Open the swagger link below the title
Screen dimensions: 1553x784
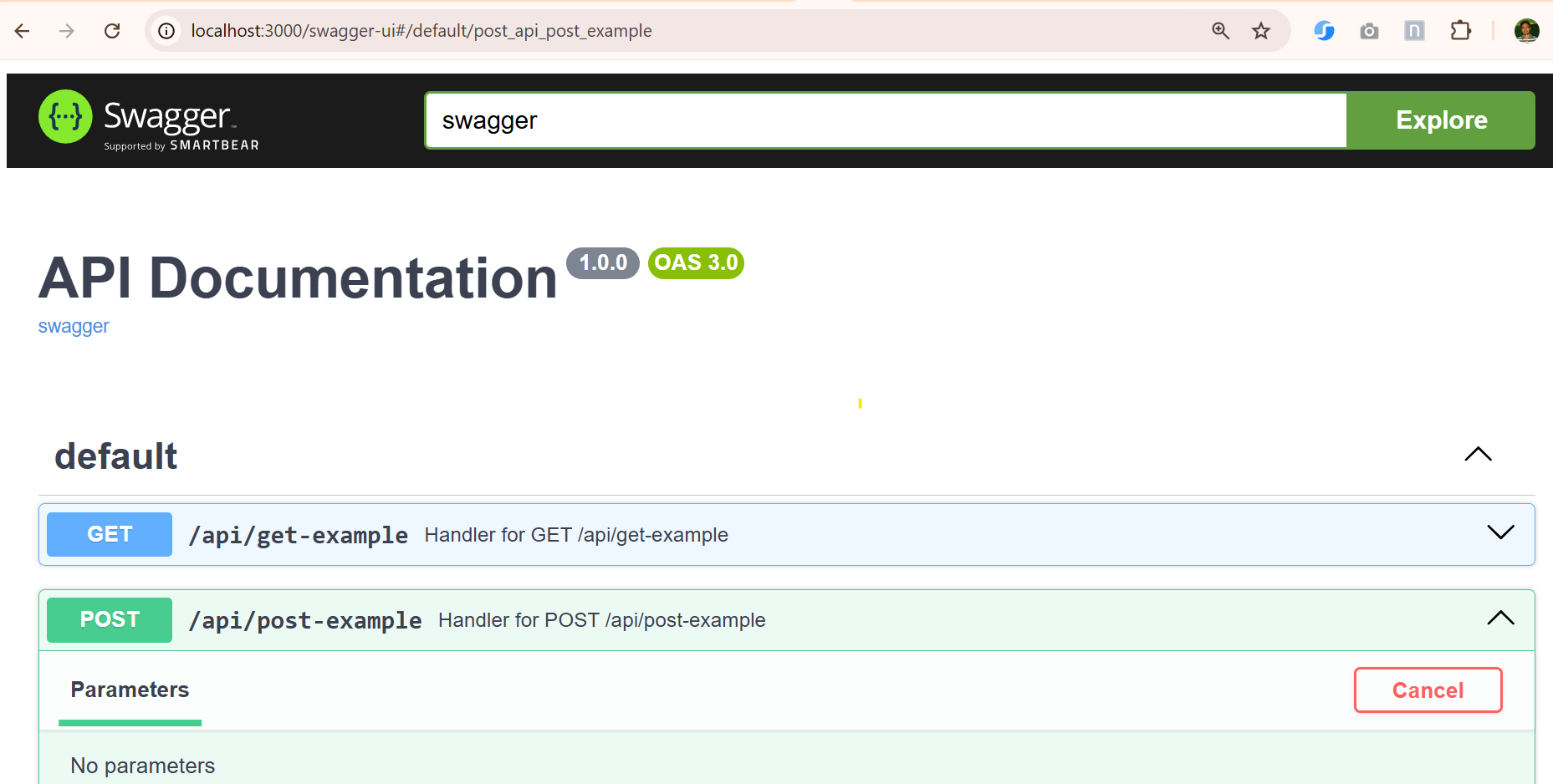click(74, 326)
